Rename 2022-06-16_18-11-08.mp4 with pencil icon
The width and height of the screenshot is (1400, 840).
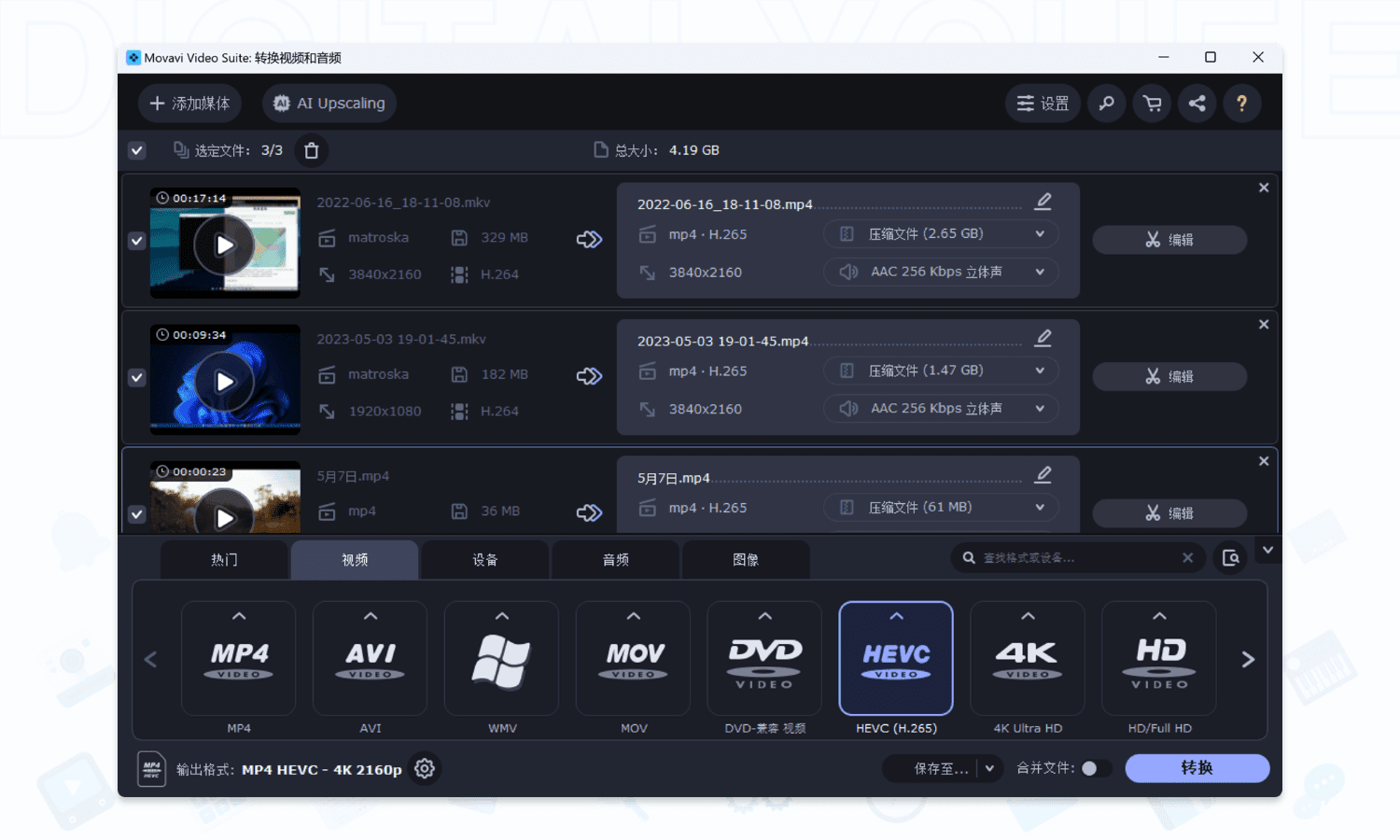coord(1043,201)
